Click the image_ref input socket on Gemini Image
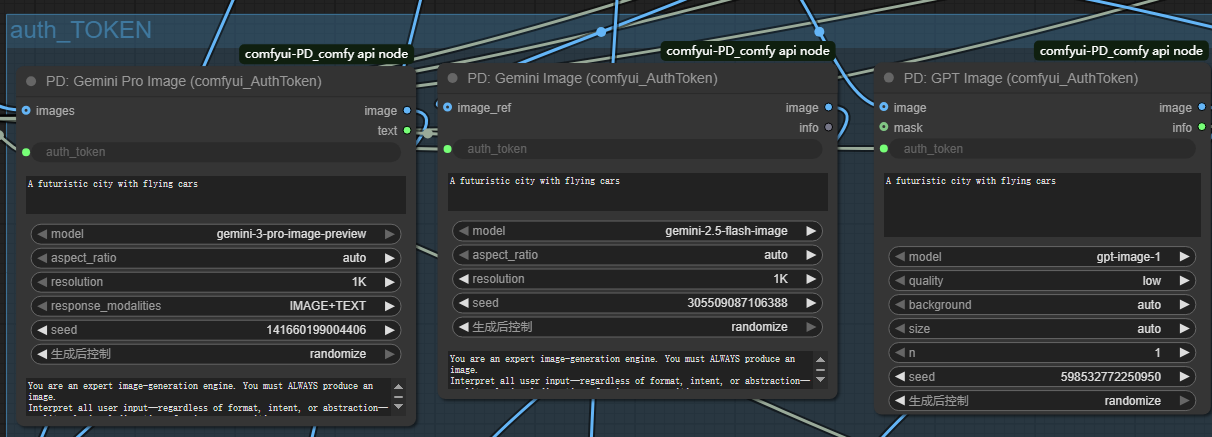The image size is (1212, 437). pos(448,107)
